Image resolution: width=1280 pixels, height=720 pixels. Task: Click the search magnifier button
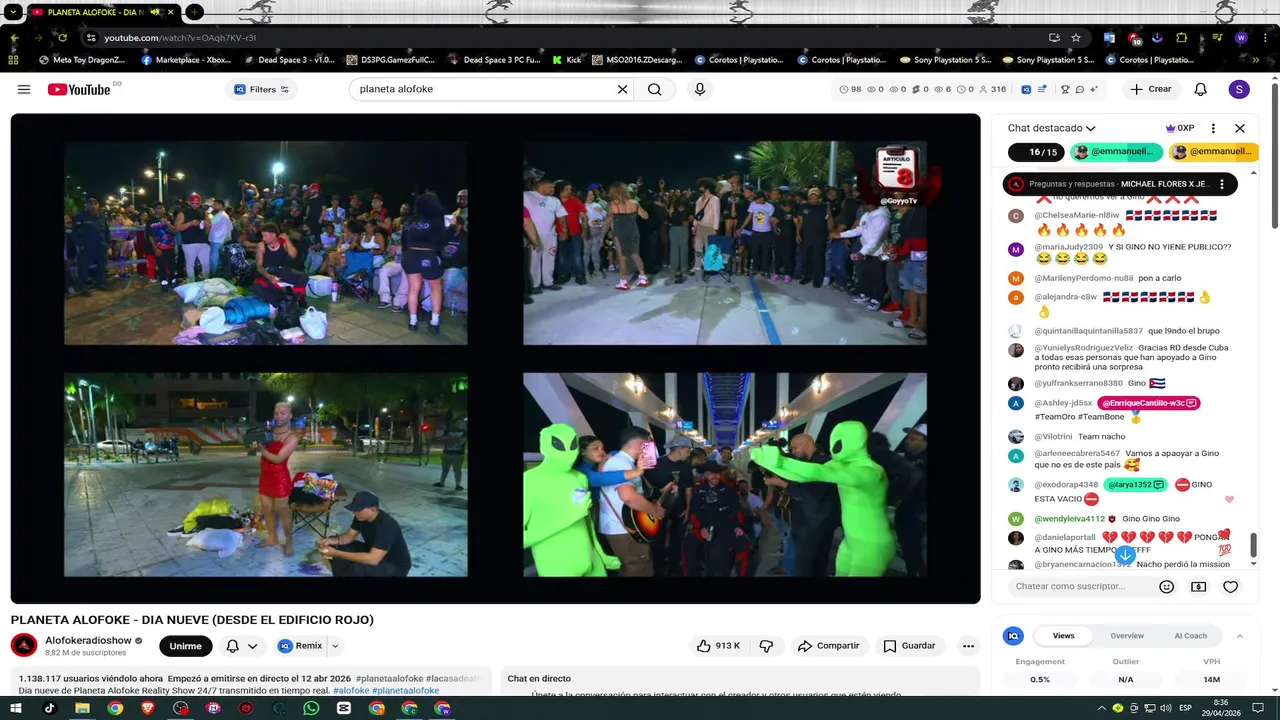[x=654, y=89]
